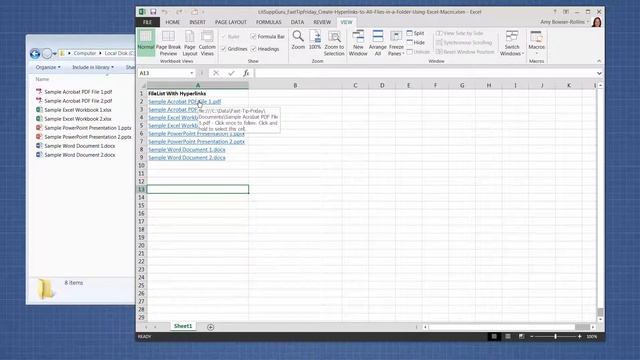Click Back button in Explorer window
The width and height of the screenshot is (640, 360).
(x=35, y=53)
